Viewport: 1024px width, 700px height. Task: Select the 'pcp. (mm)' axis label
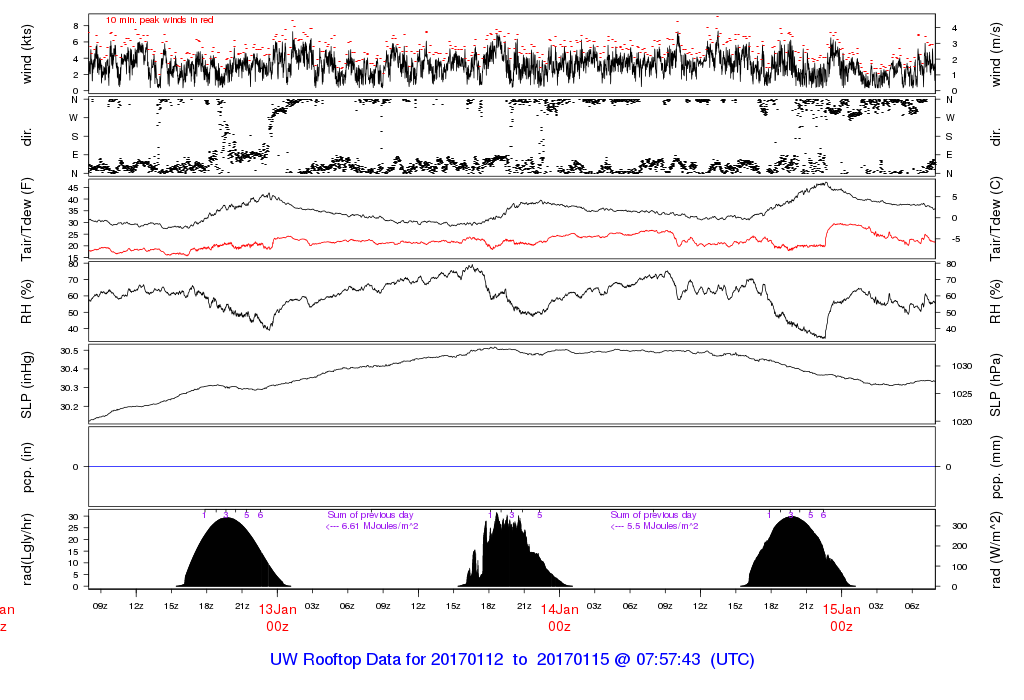[x=996, y=466]
